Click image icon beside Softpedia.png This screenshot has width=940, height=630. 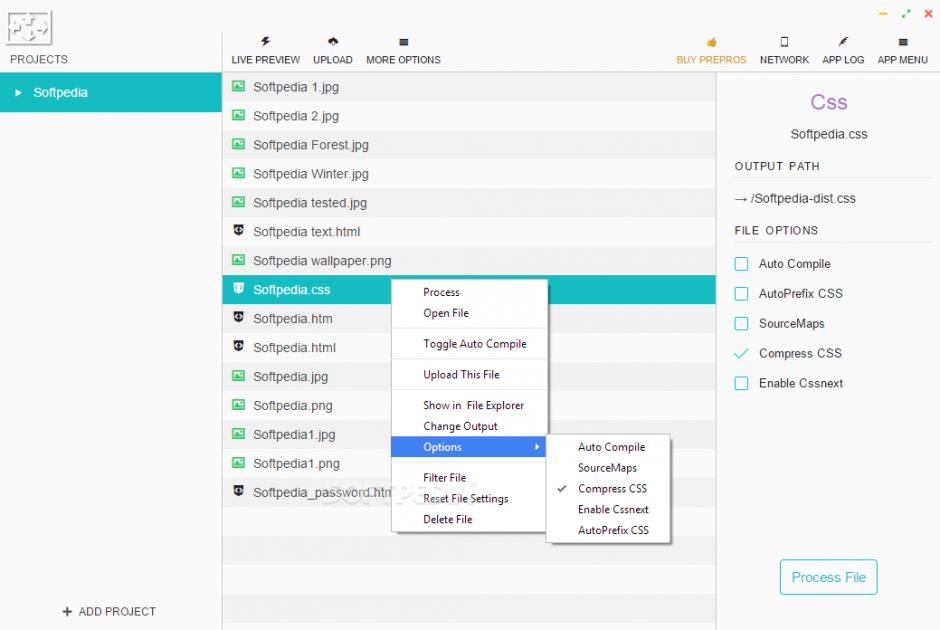[239, 405]
